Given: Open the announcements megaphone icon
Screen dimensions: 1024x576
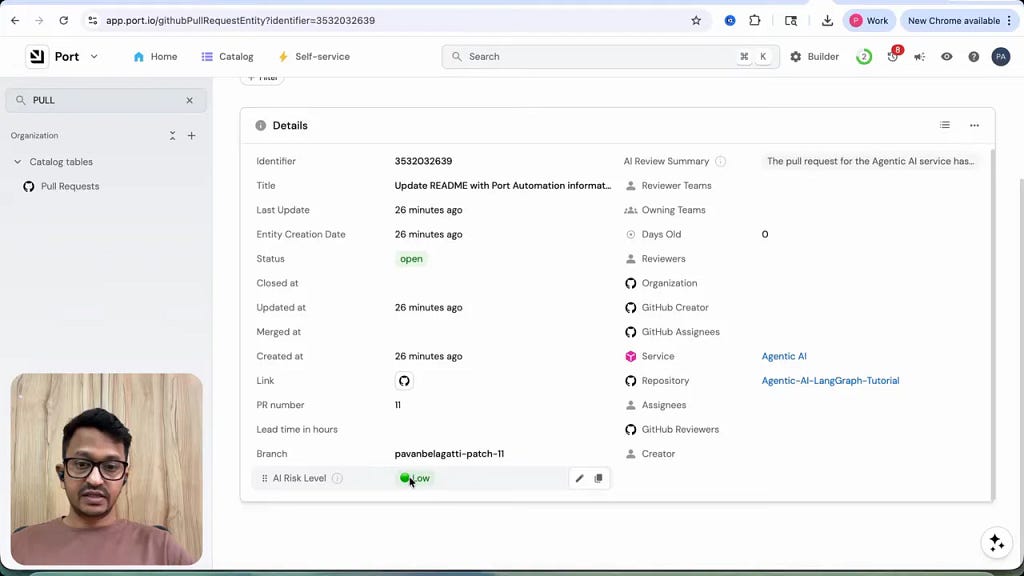Looking at the screenshot, I should pyautogui.click(x=920, y=57).
